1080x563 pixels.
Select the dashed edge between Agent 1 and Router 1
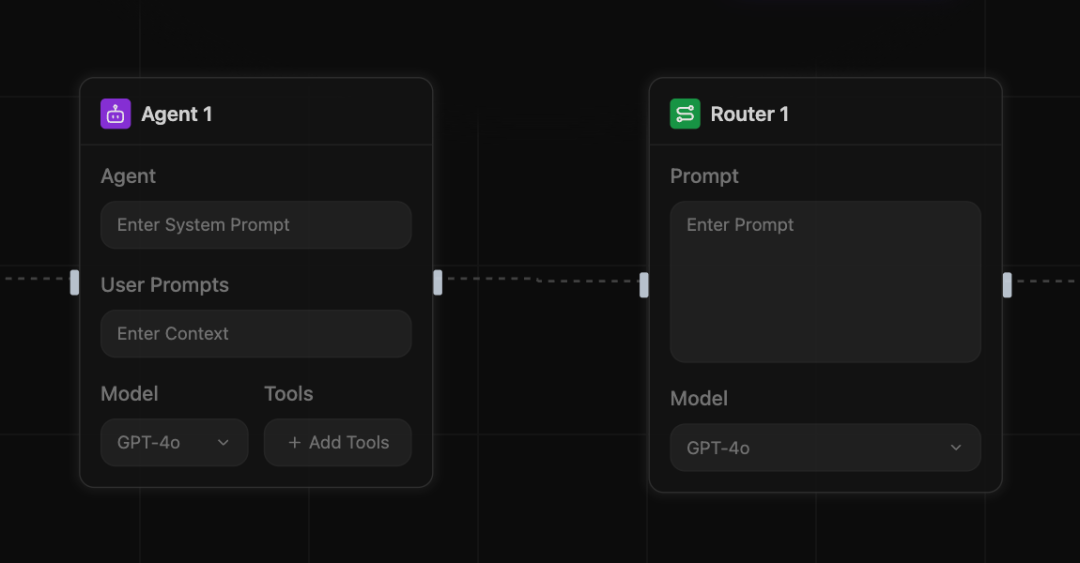(x=540, y=280)
